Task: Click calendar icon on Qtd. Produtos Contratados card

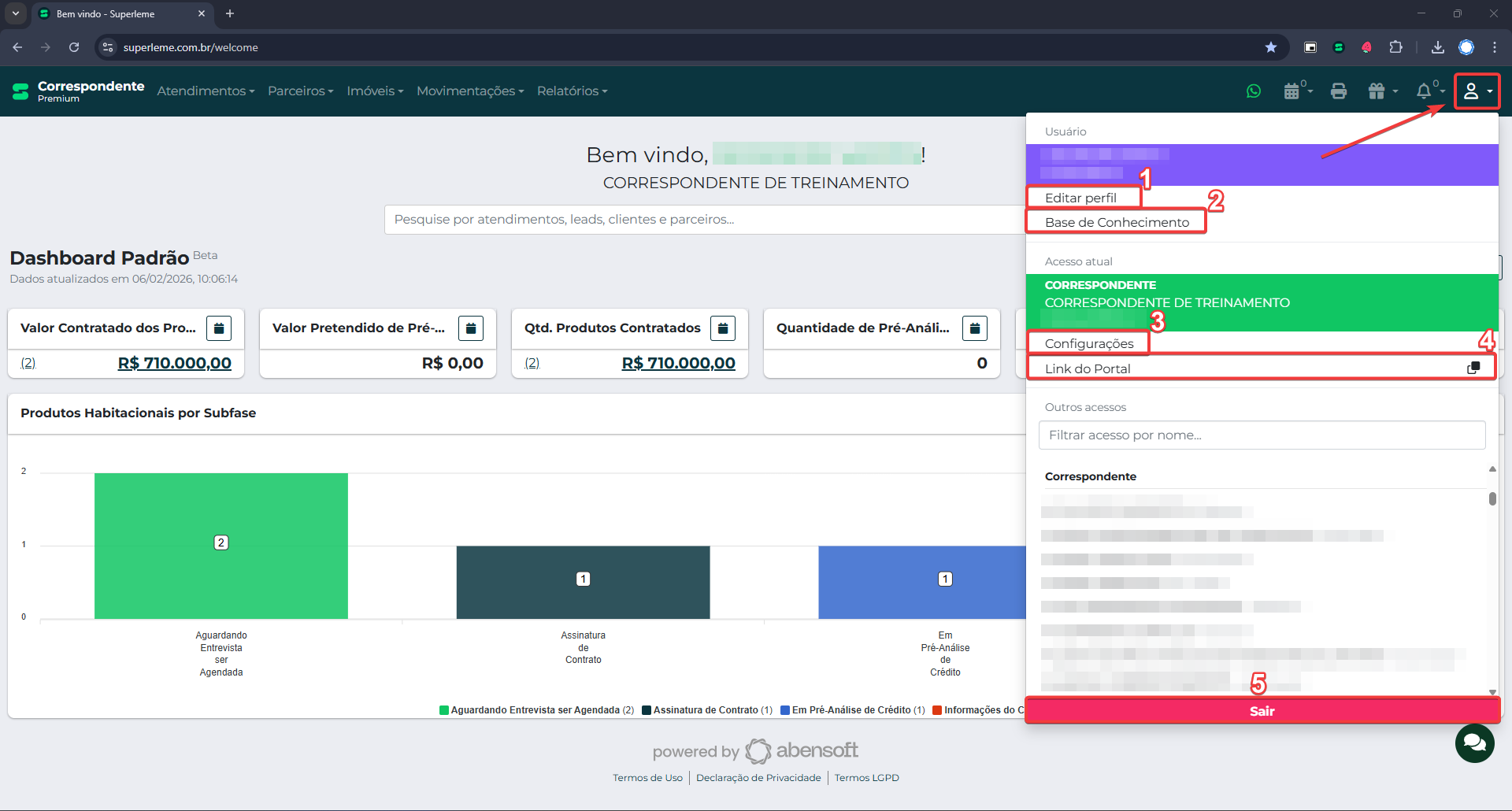Action: coord(722,328)
